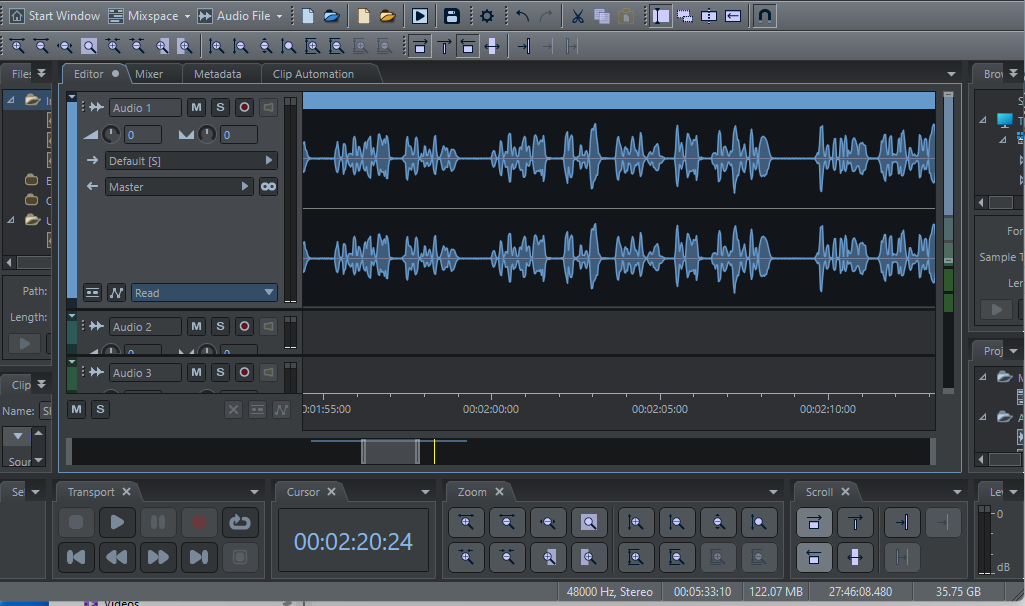
Task: Click the Audio 1 volume knob
Action: pos(111,135)
